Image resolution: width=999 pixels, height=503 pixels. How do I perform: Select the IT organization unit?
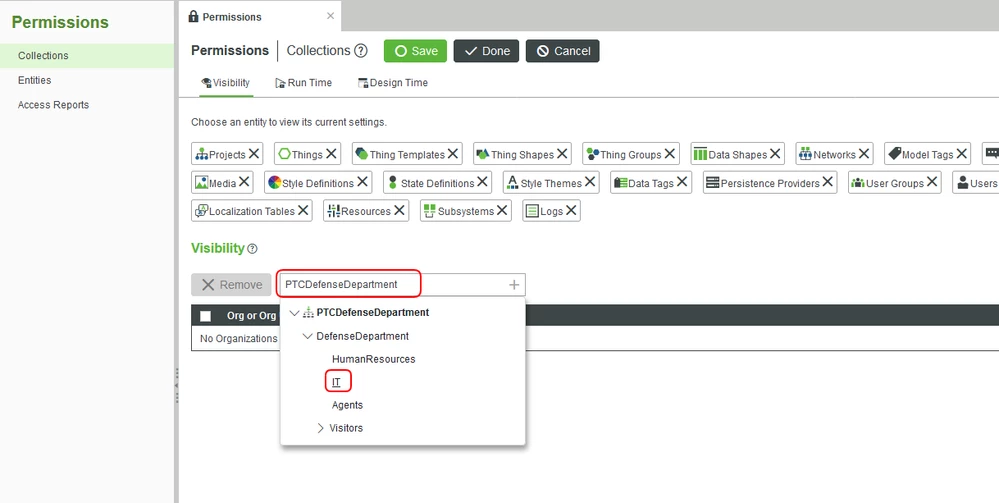pos(336,383)
